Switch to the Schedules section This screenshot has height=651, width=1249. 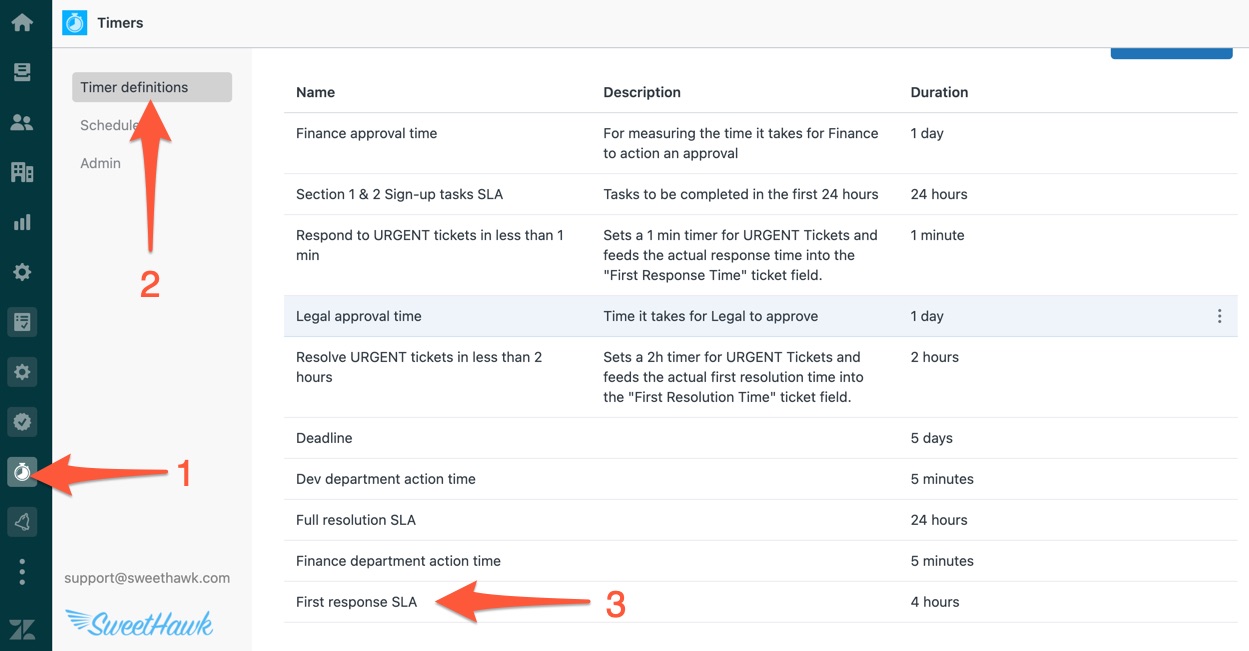pyautogui.click(x=112, y=125)
